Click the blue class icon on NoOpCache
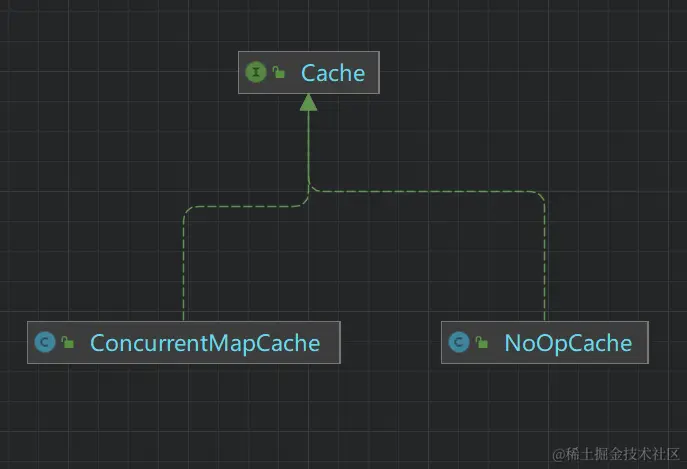687x469 pixels. click(459, 342)
